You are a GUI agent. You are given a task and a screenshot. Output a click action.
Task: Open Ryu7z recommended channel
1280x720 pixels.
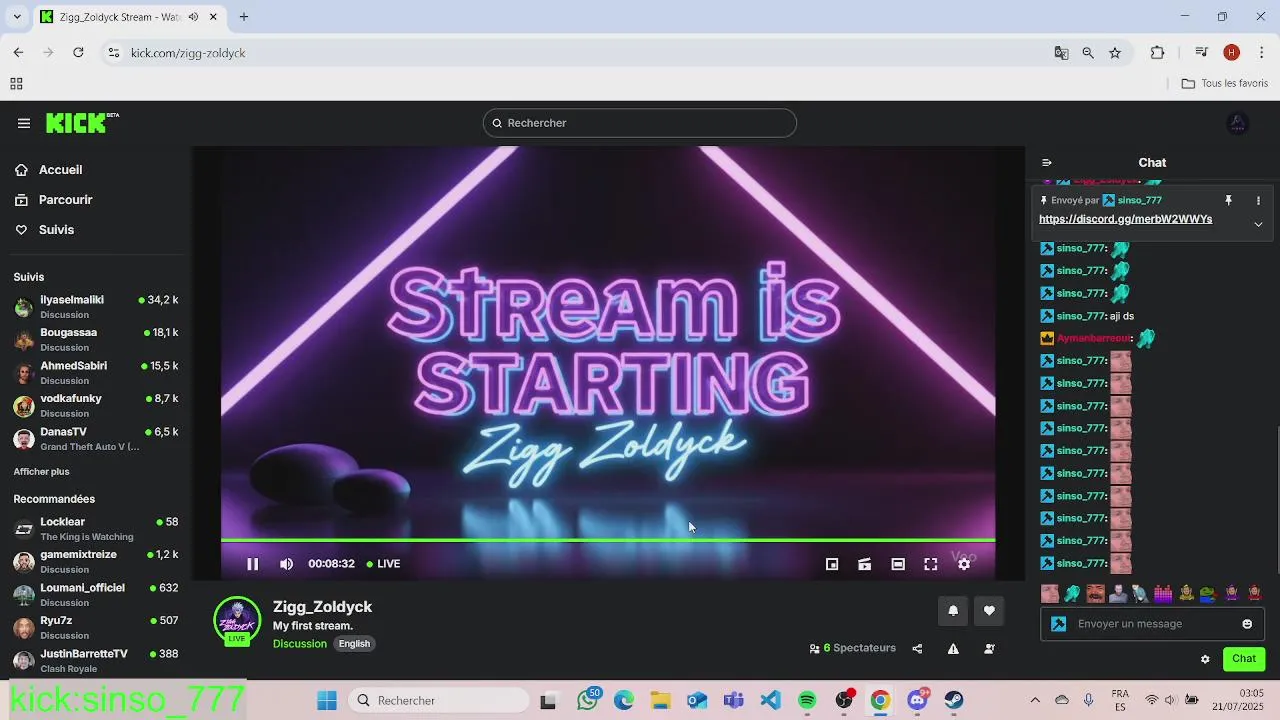96,628
